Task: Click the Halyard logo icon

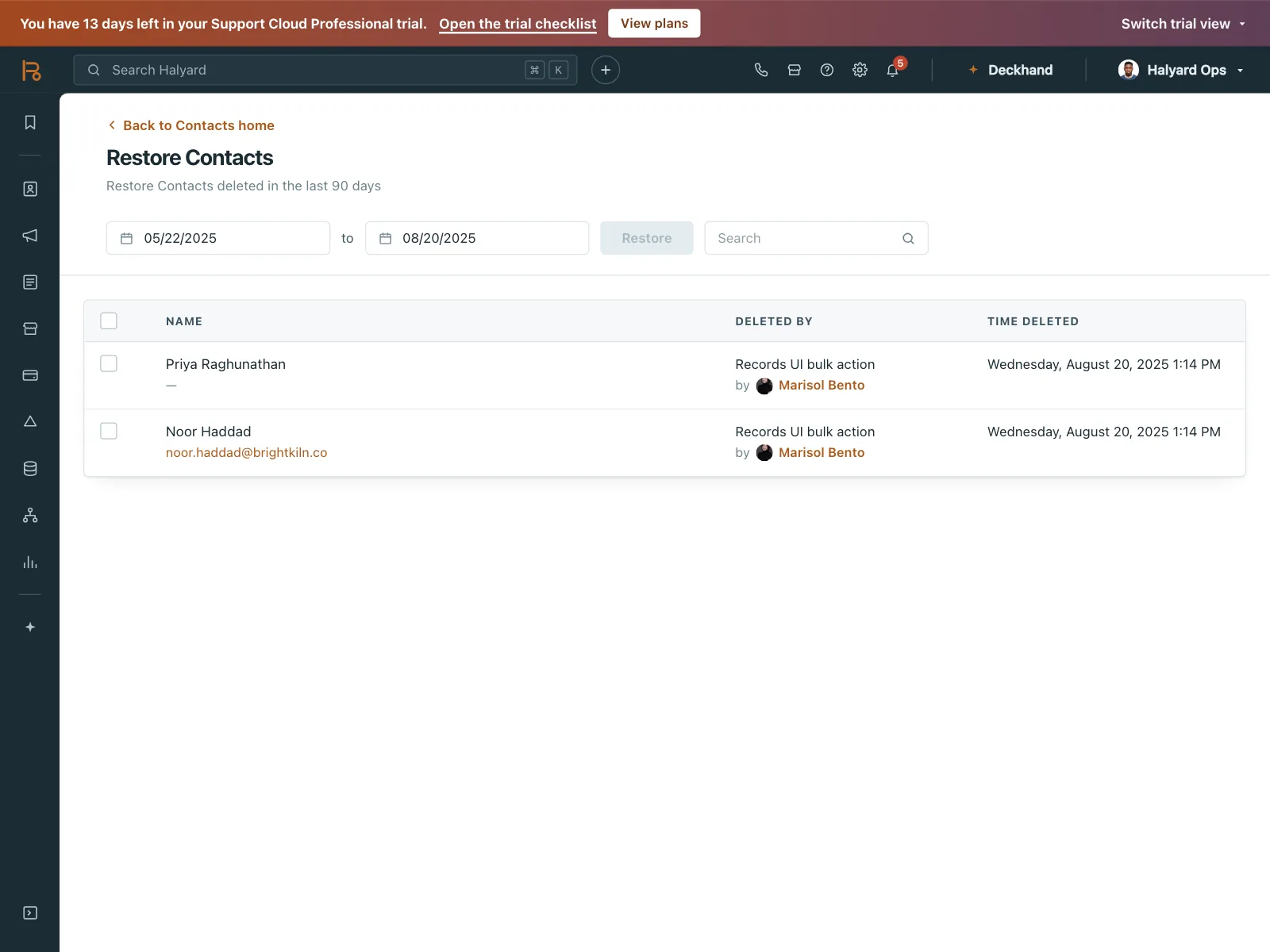Action: coord(31,70)
